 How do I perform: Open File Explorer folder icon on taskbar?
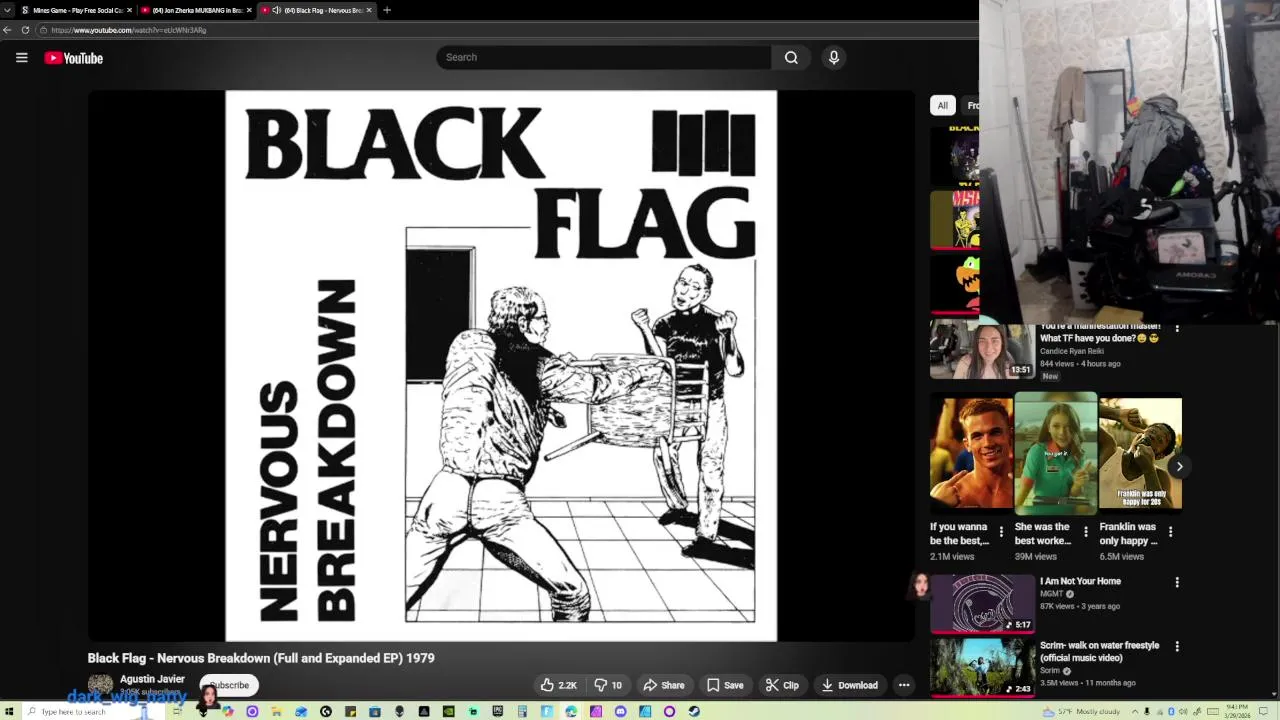pyautogui.click(x=276, y=712)
